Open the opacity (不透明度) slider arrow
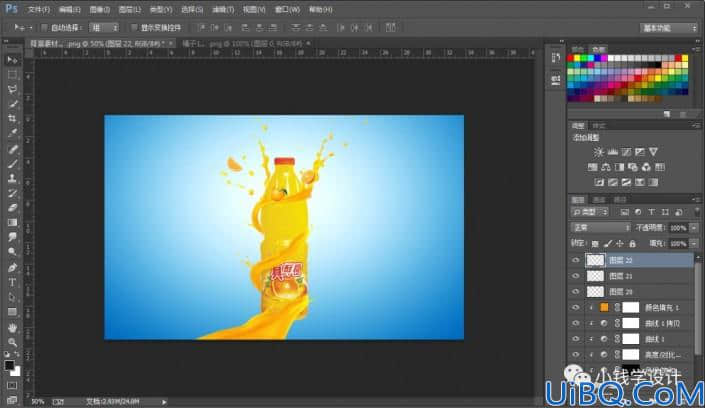The height and width of the screenshot is (408, 705). 694,228
